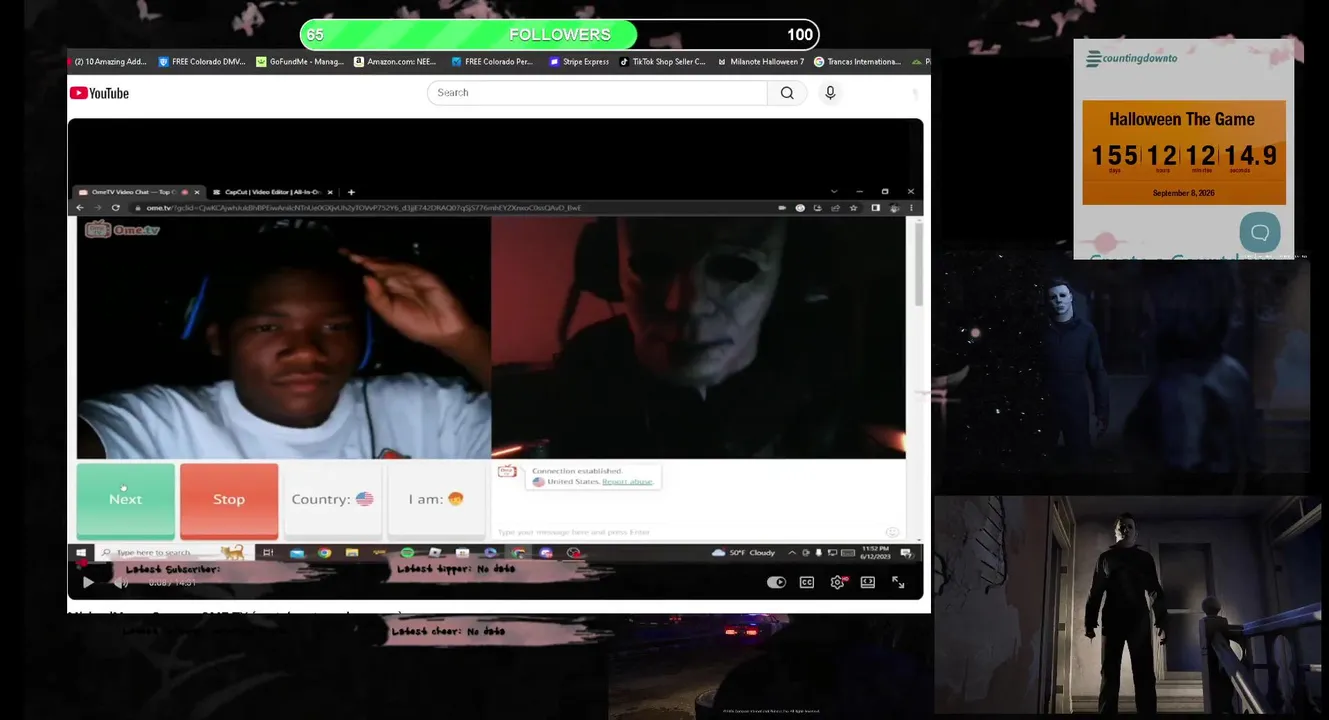Open Milanote Halloween 7 bookmark
This screenshot has width=1329, height=720.
tap(760, 62)
